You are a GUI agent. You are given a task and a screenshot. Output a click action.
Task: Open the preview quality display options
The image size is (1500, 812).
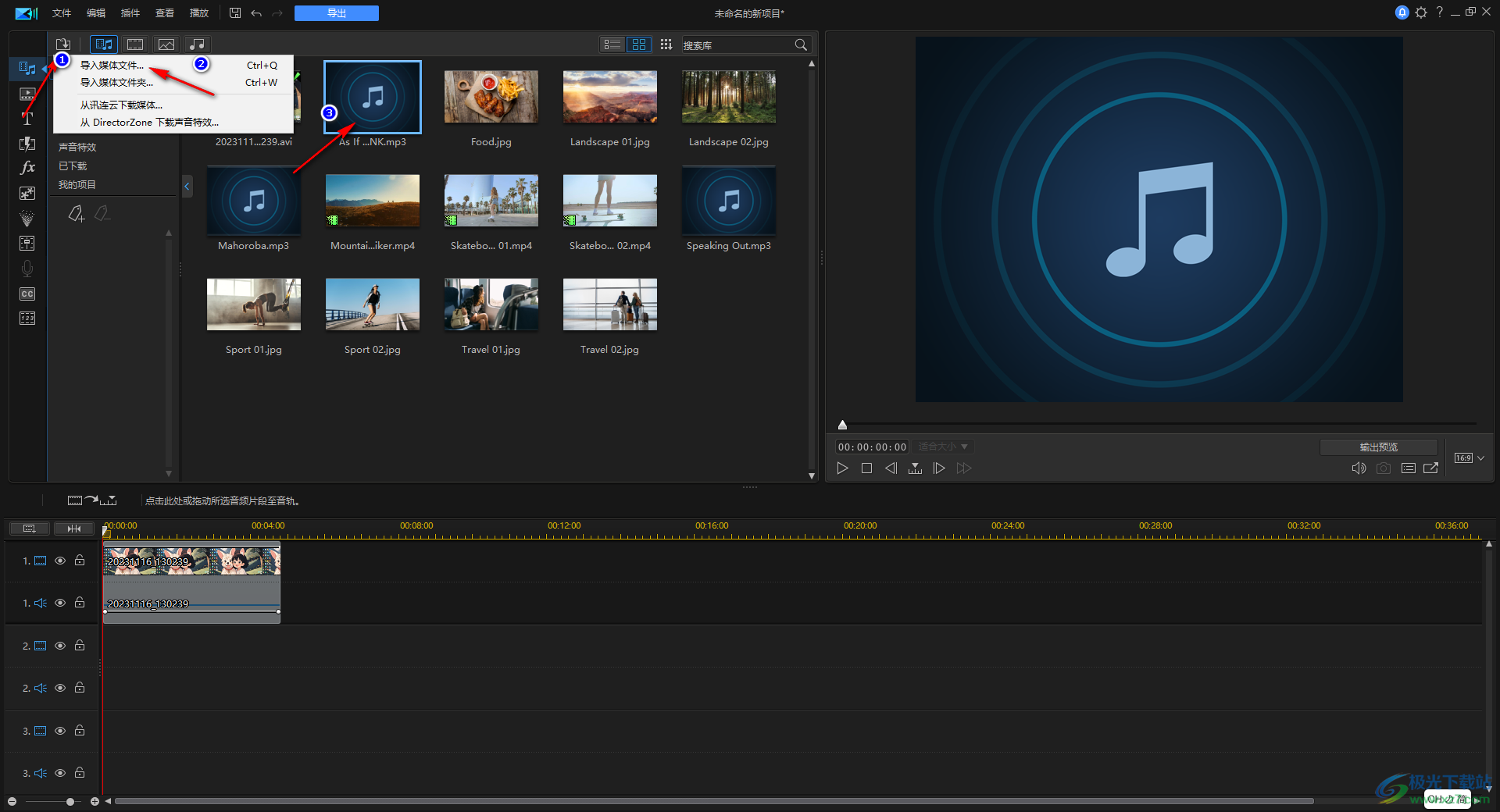click(x=1408, y=468)
